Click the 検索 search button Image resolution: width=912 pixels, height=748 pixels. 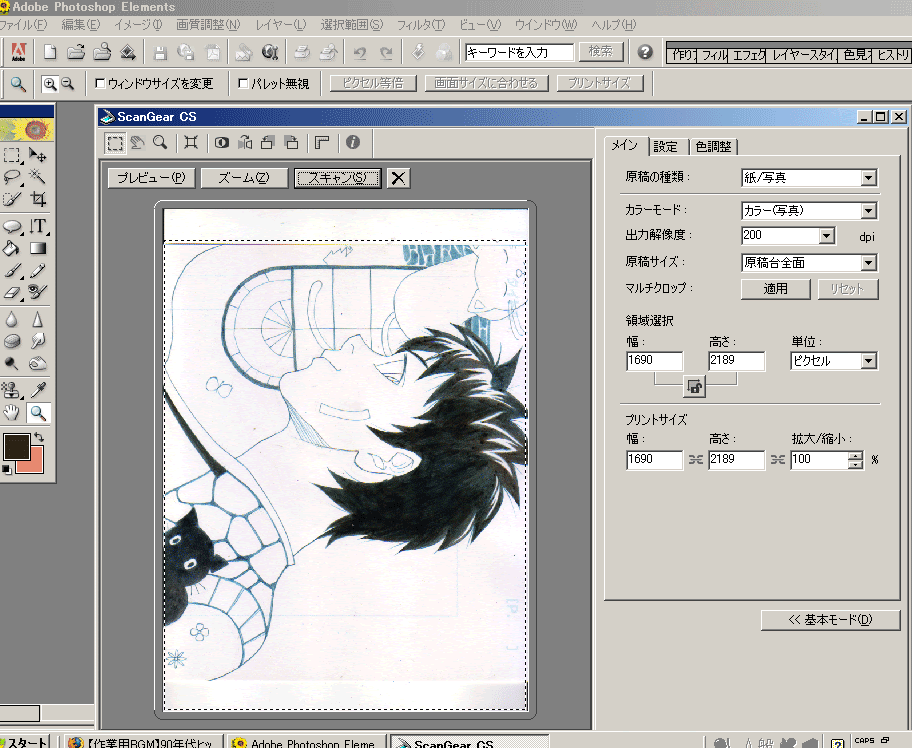click(x=601, y=52)
